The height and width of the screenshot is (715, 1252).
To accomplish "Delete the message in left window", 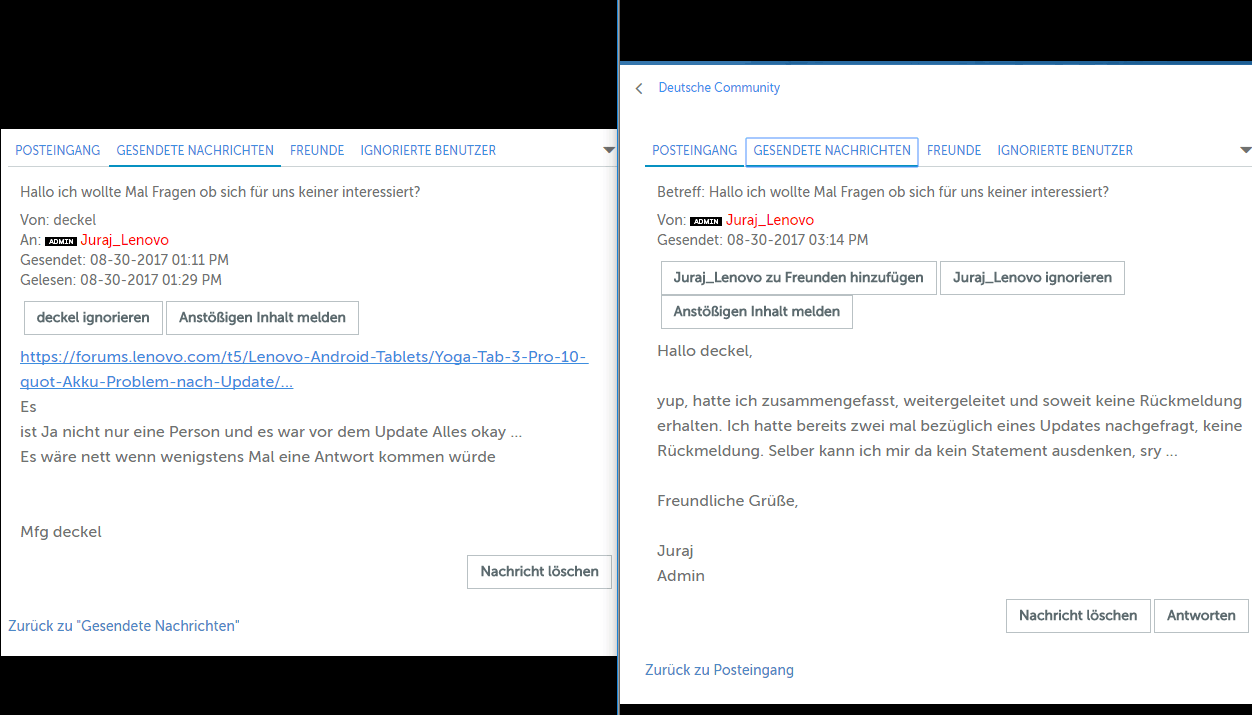I will [539, 571].
